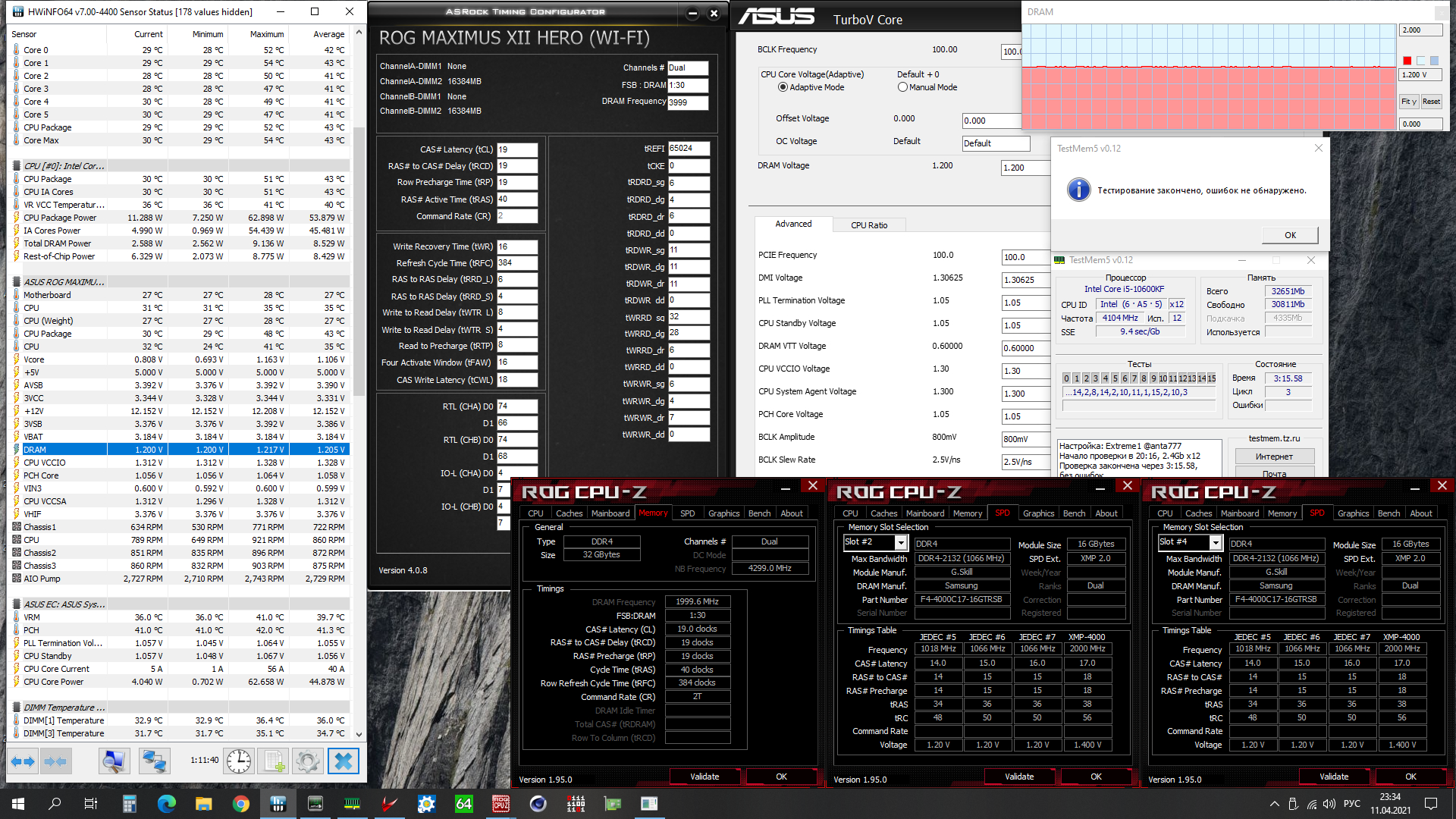Screen dimensions: 1456x819
Task: Open Graphics tab in first CPU-Z window
Action: [x=723, y=513]
